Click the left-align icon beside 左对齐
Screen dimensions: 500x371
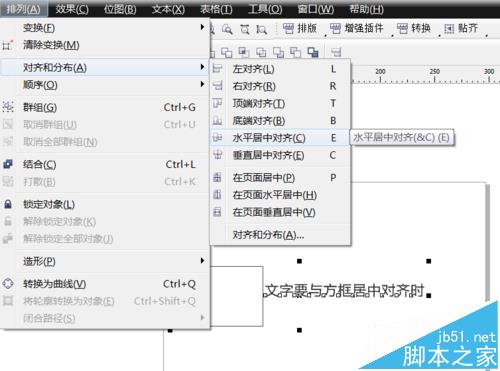(x=217, y=69)
